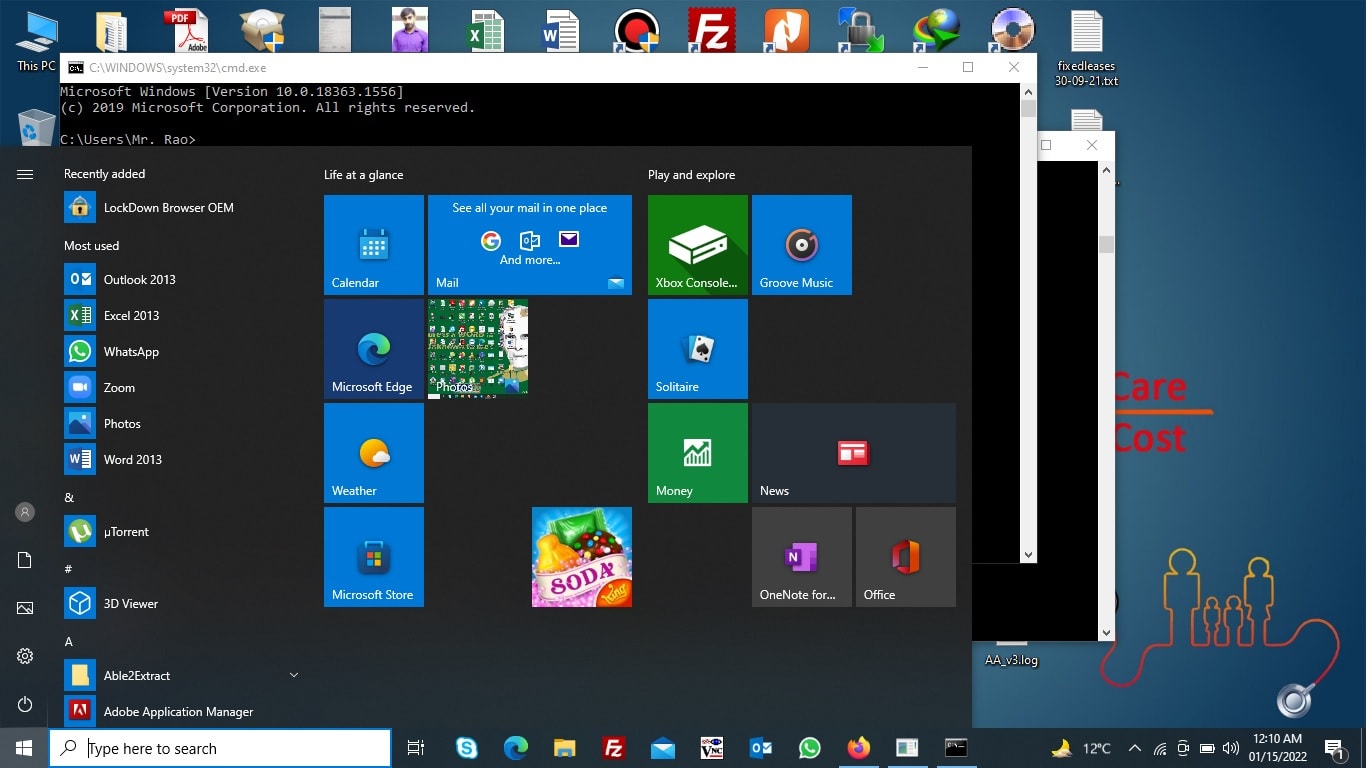
Task: Launch Xbox Console Companion tile
Action: tap(698, 245)
